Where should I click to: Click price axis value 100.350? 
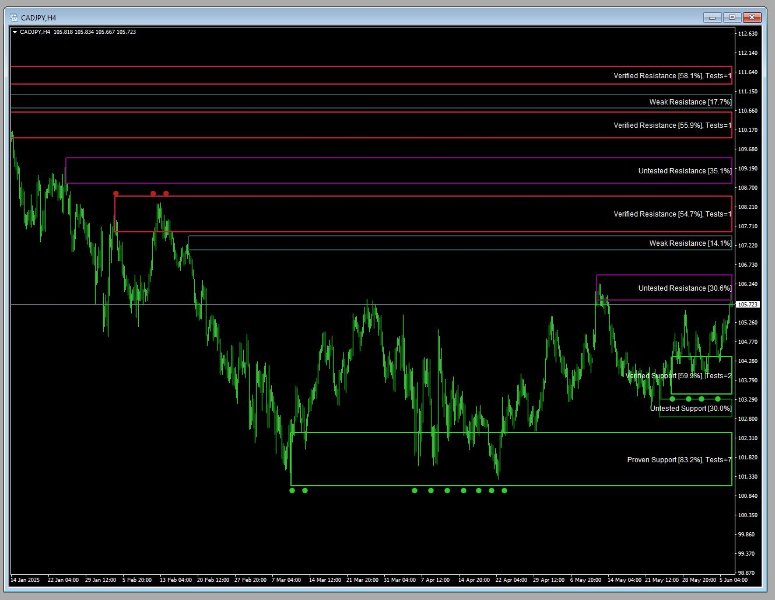[747, 515]
